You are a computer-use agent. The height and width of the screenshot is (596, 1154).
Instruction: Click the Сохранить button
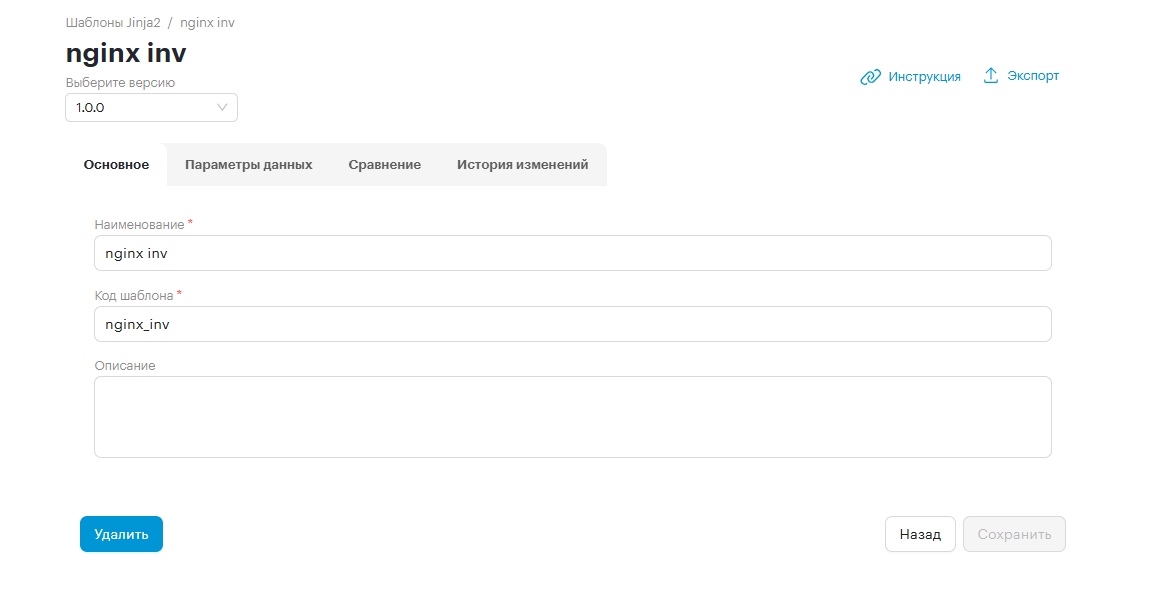[x=1014, y=534]
